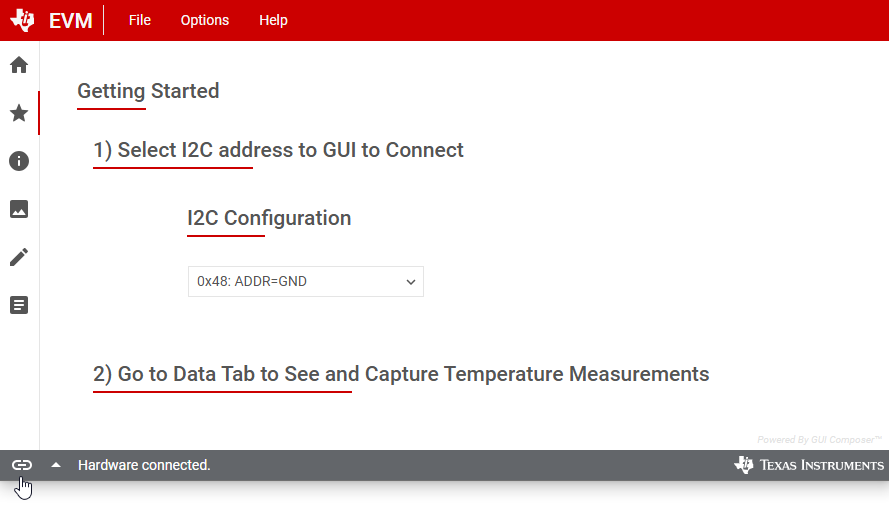Screen dimensions: 889x509
Task: Click the "Go to Data Tab" step heading
Action: point(401,374)
